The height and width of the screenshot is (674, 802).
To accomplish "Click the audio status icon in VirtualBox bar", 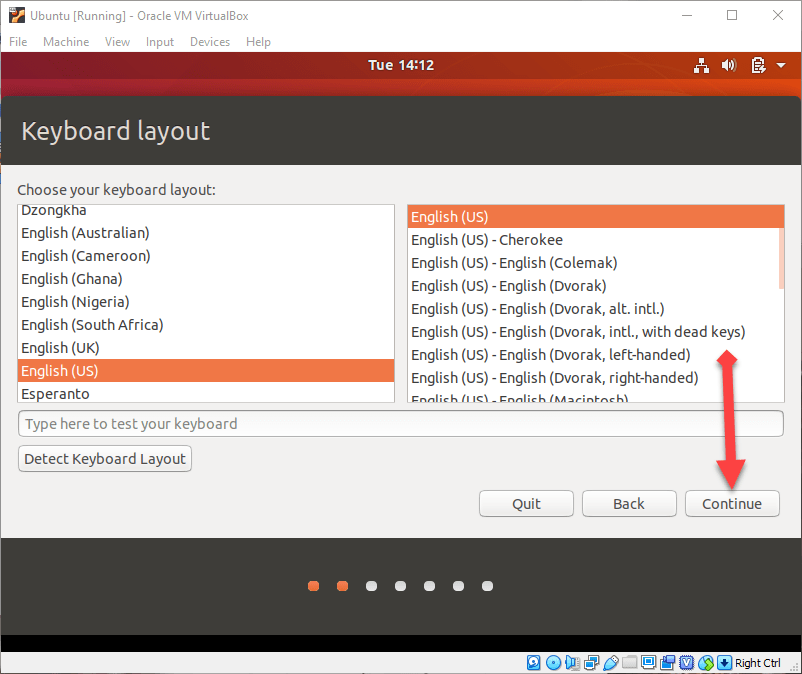I will click(x=572, y=663).
